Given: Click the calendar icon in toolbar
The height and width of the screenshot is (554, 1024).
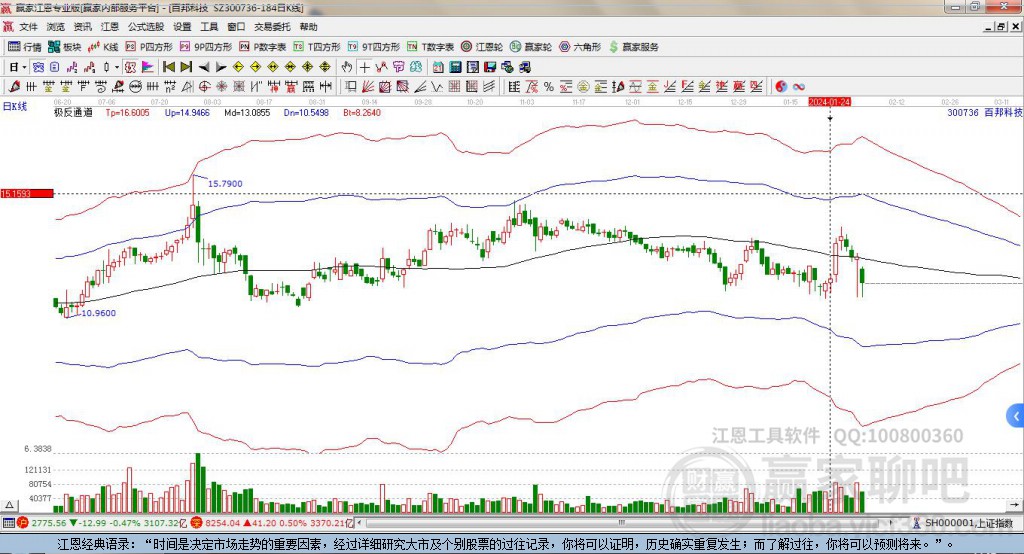Looking at the screenshot, I should point(438,67).
